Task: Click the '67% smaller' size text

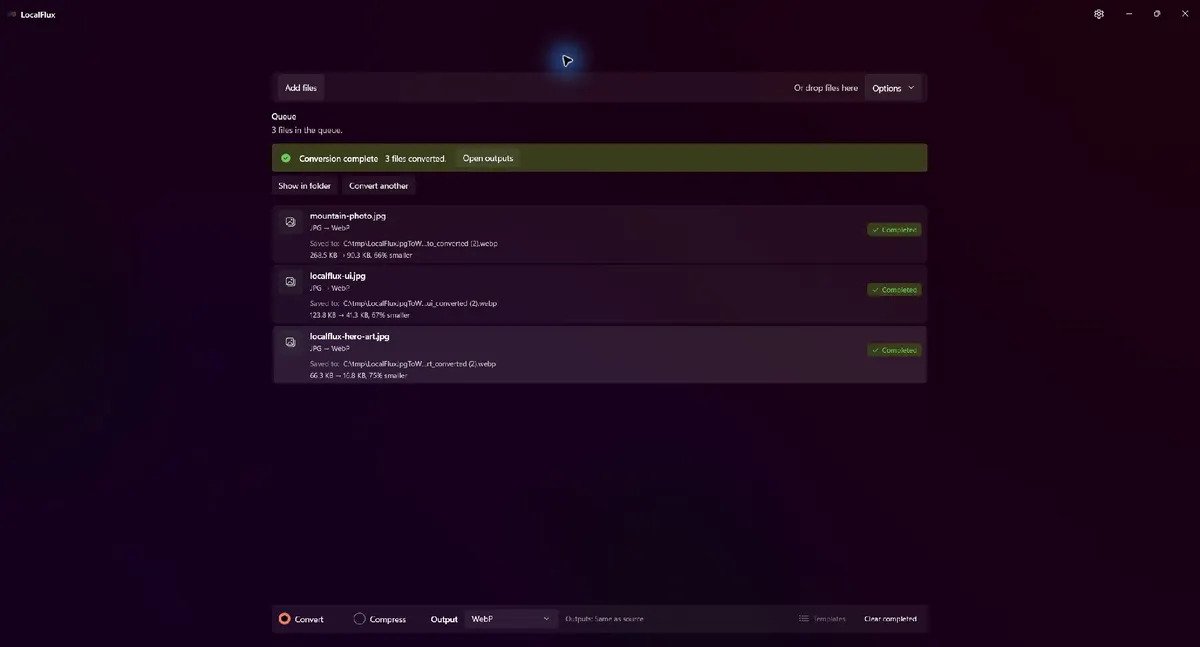Action: (x=389, y=315)
